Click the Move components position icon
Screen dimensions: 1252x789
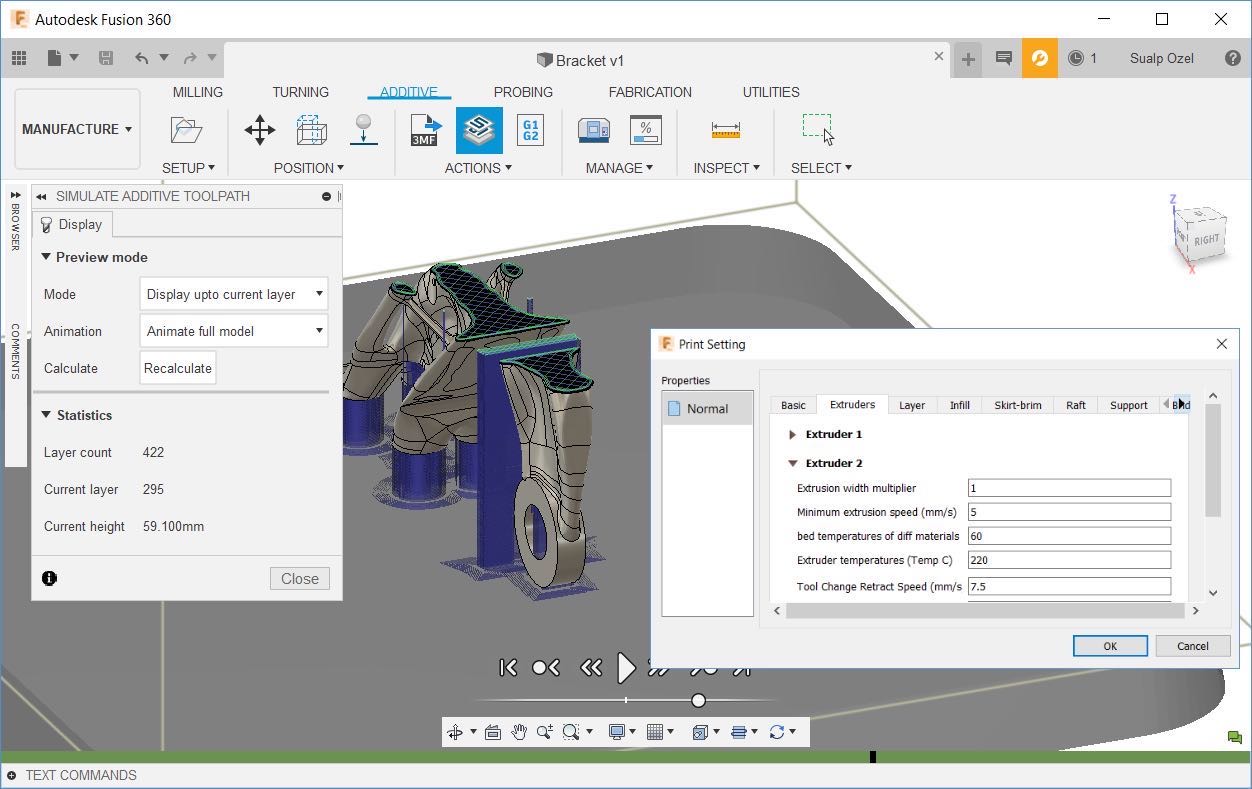pyautogui.click(x=260, y=130)
